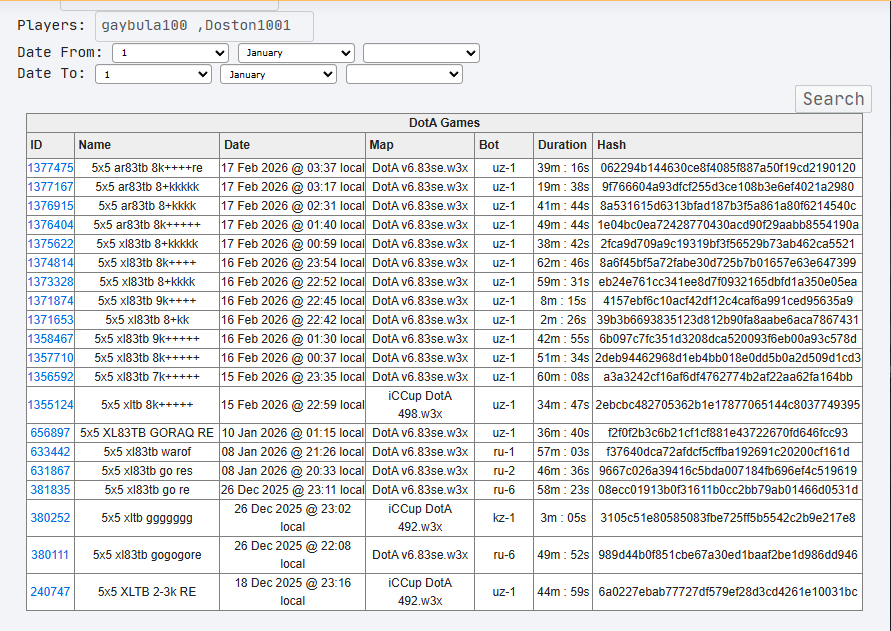Open game ID 240747 link
Image resolution: width=891 pixels, height=631 pixels.
[x=50, y=592]
